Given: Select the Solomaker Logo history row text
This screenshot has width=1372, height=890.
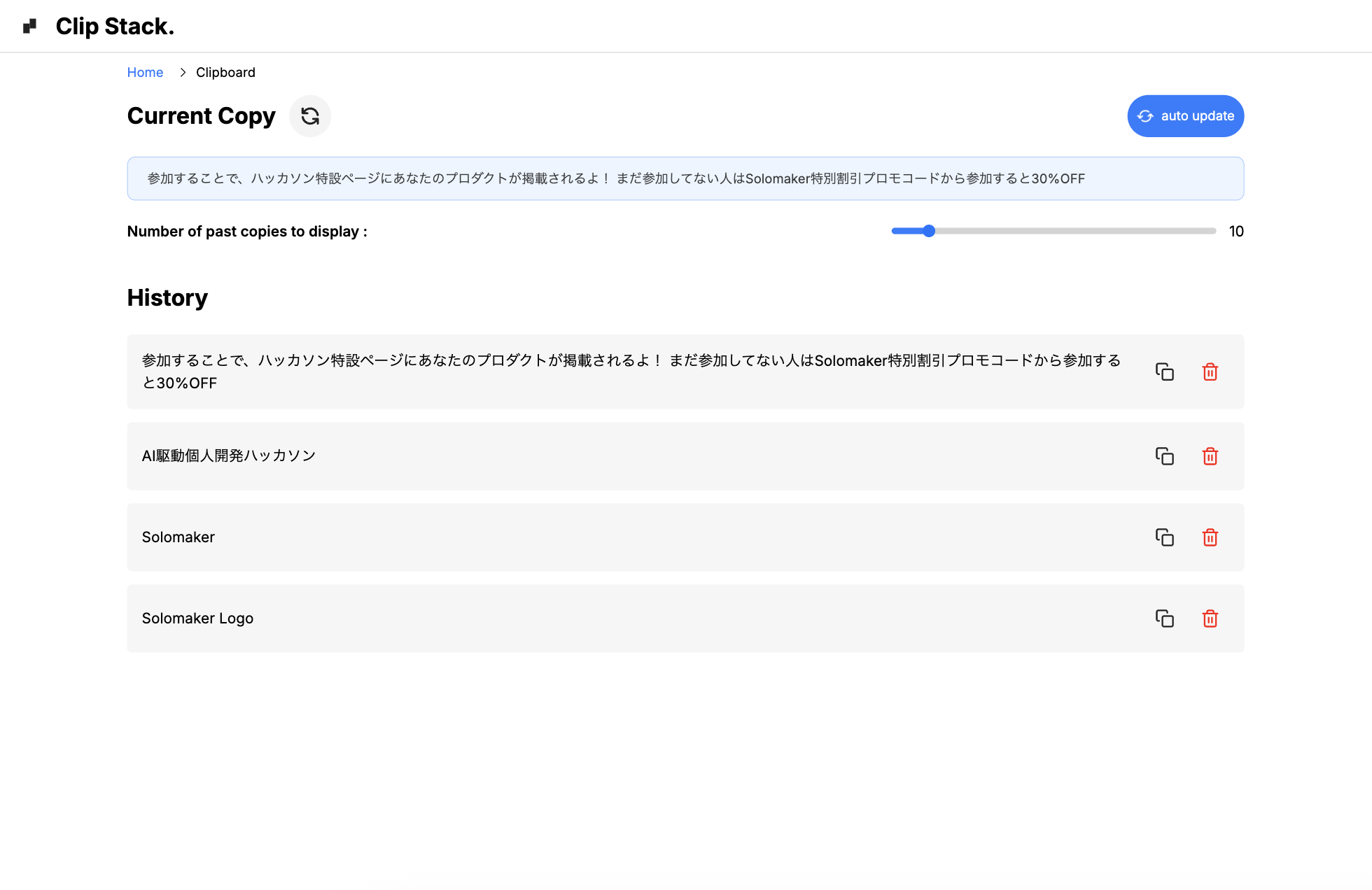Looking at the screenshot, I should pos(197,619).
